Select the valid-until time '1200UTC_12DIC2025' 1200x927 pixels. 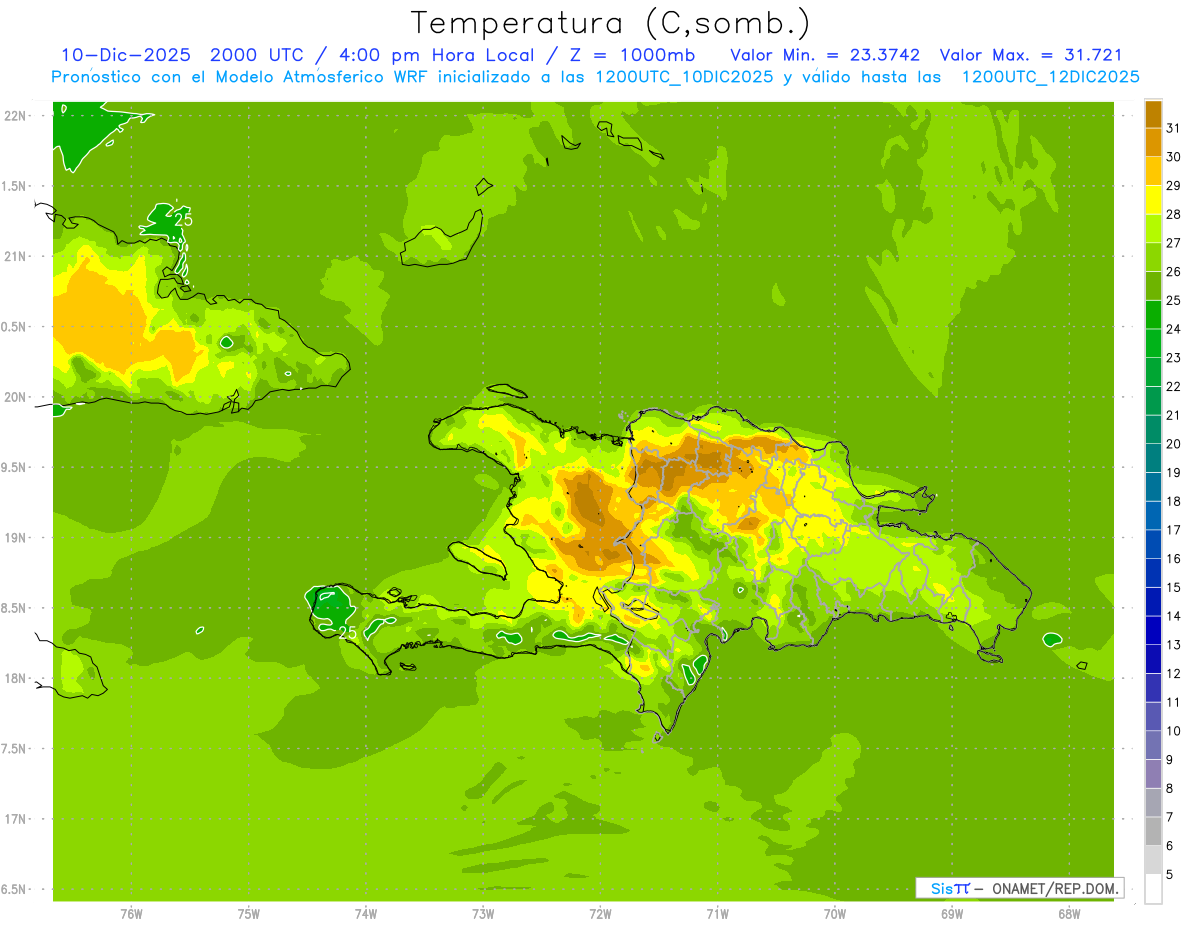pos(1050,77)
